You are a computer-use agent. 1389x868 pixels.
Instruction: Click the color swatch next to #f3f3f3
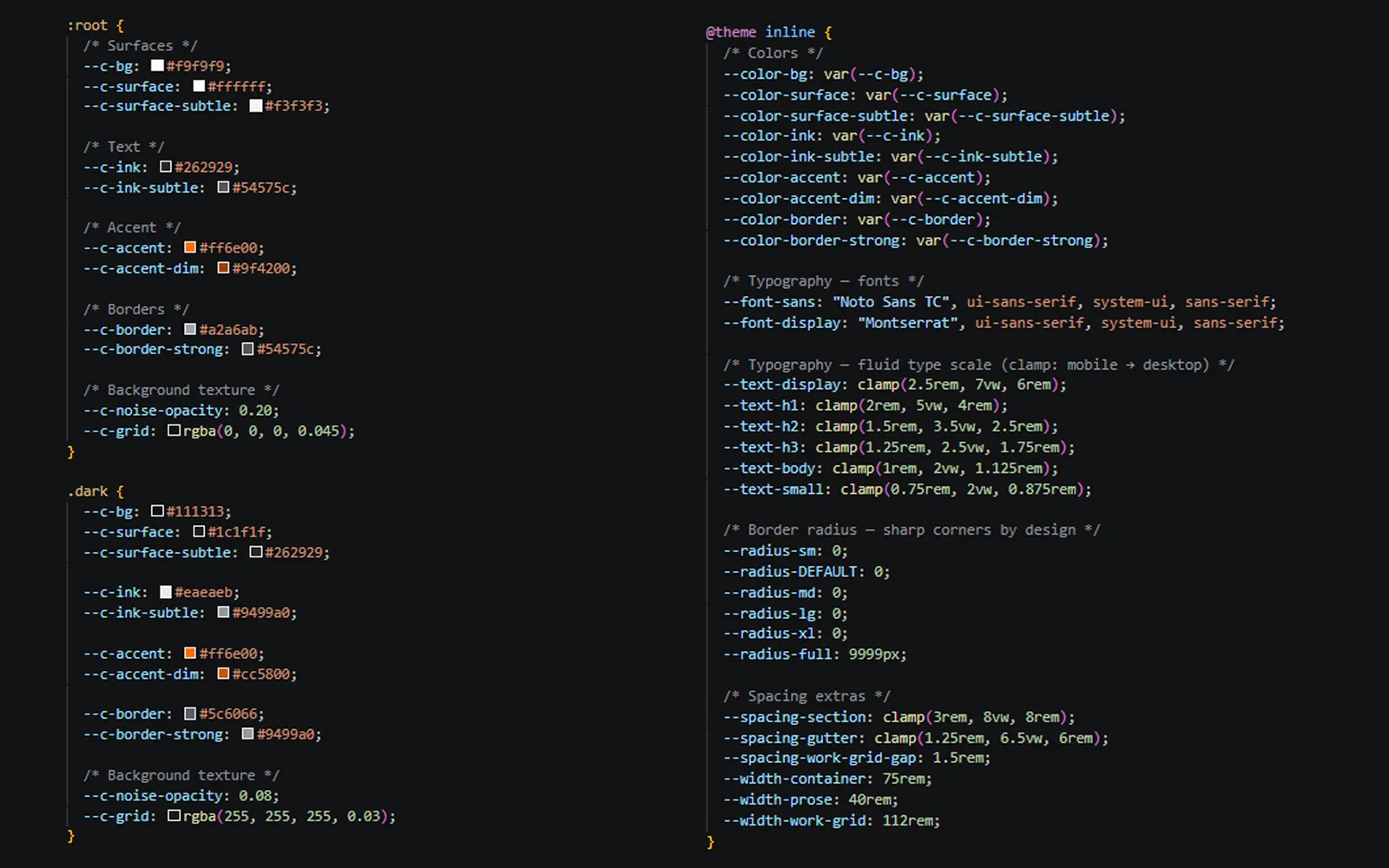(256, 106)
